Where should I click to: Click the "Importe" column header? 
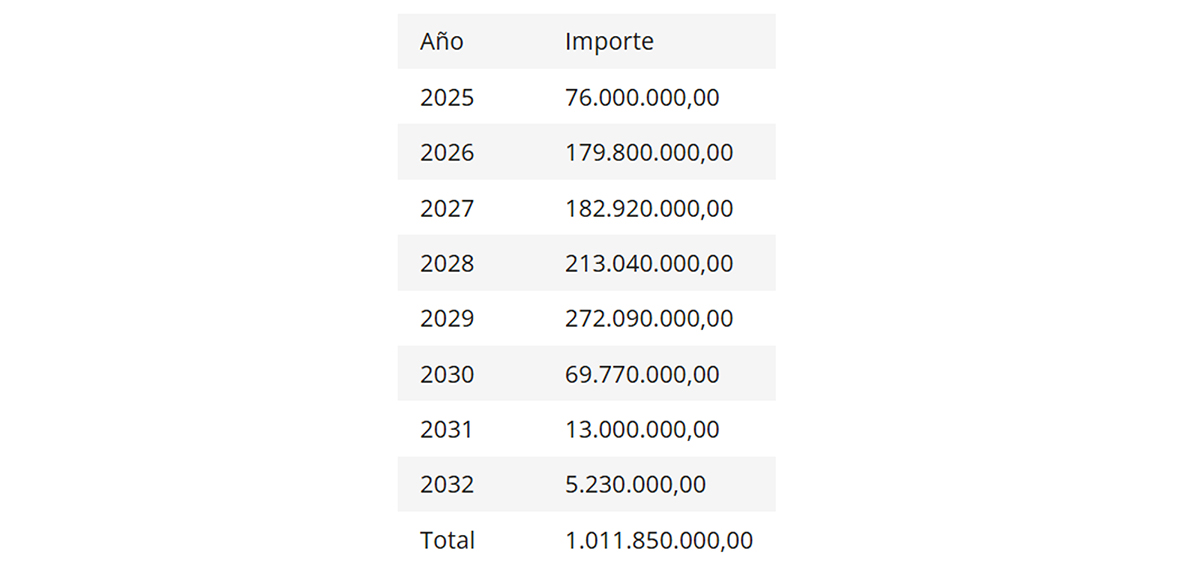[609, 42]
